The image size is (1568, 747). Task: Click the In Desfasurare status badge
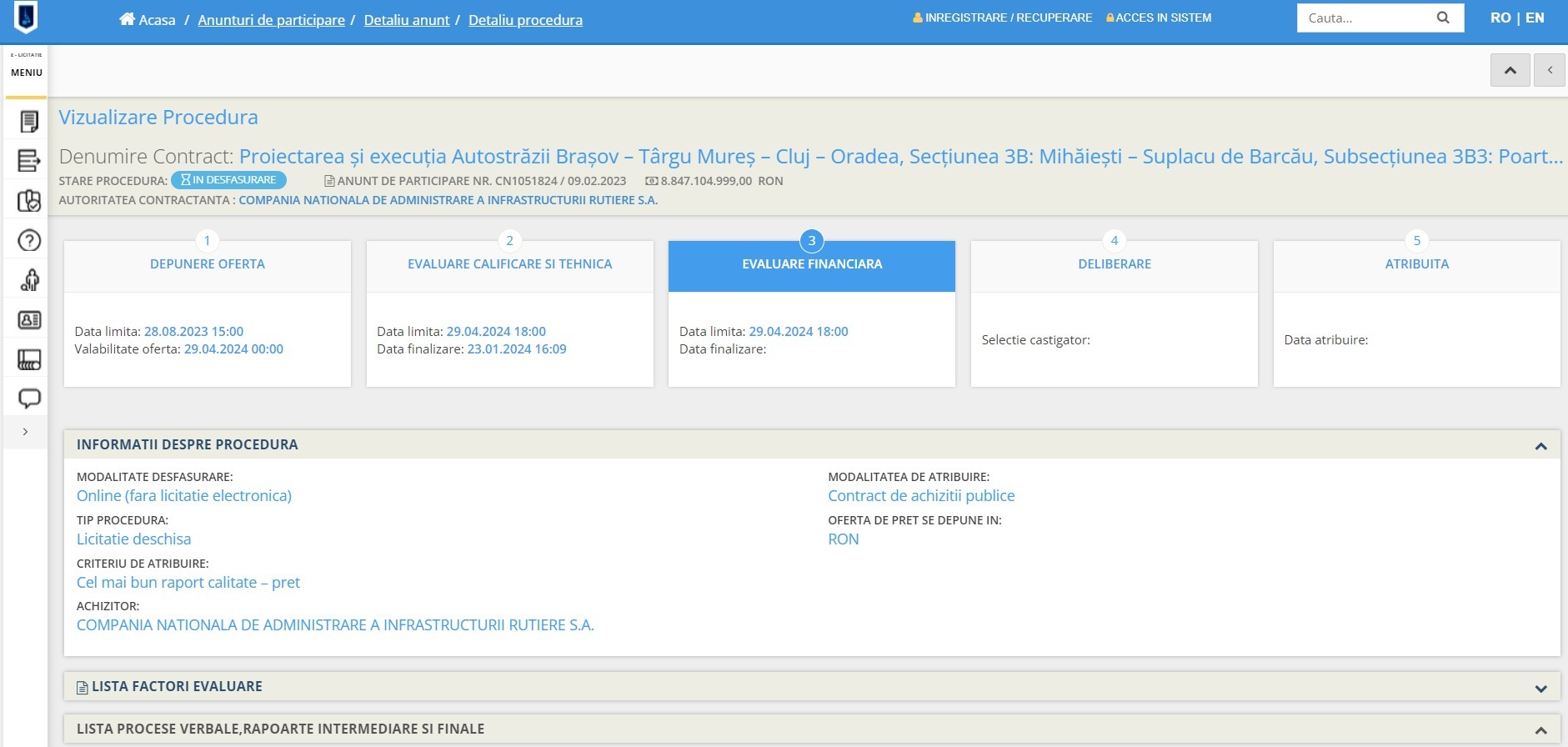[x=228, y=180]
